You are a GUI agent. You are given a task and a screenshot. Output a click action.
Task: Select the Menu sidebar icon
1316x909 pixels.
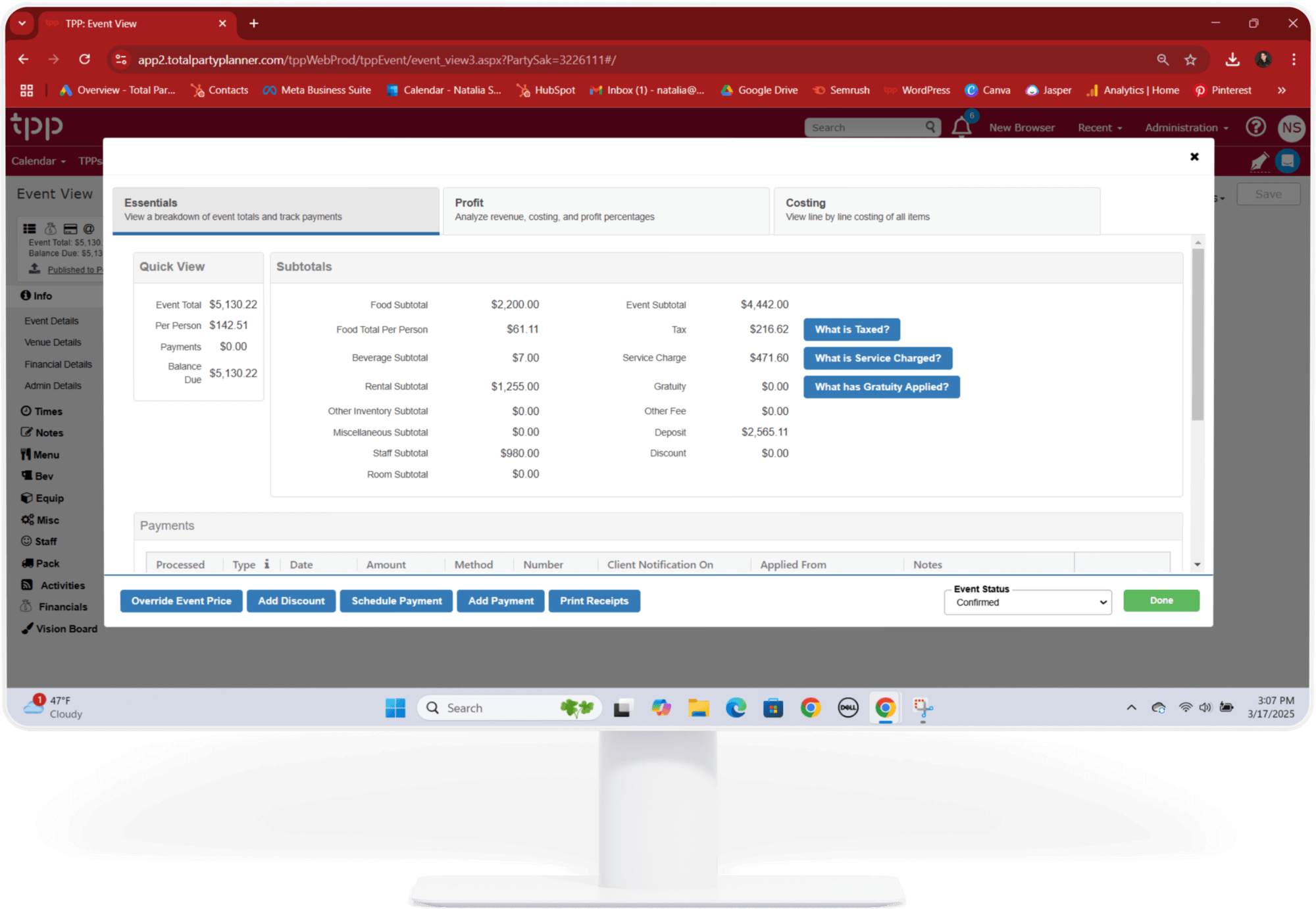(46, 454)
